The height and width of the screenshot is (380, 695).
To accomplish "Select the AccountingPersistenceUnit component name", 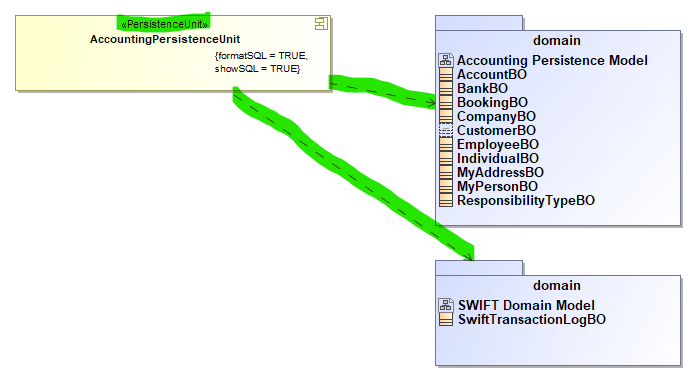I will point(165,39).
